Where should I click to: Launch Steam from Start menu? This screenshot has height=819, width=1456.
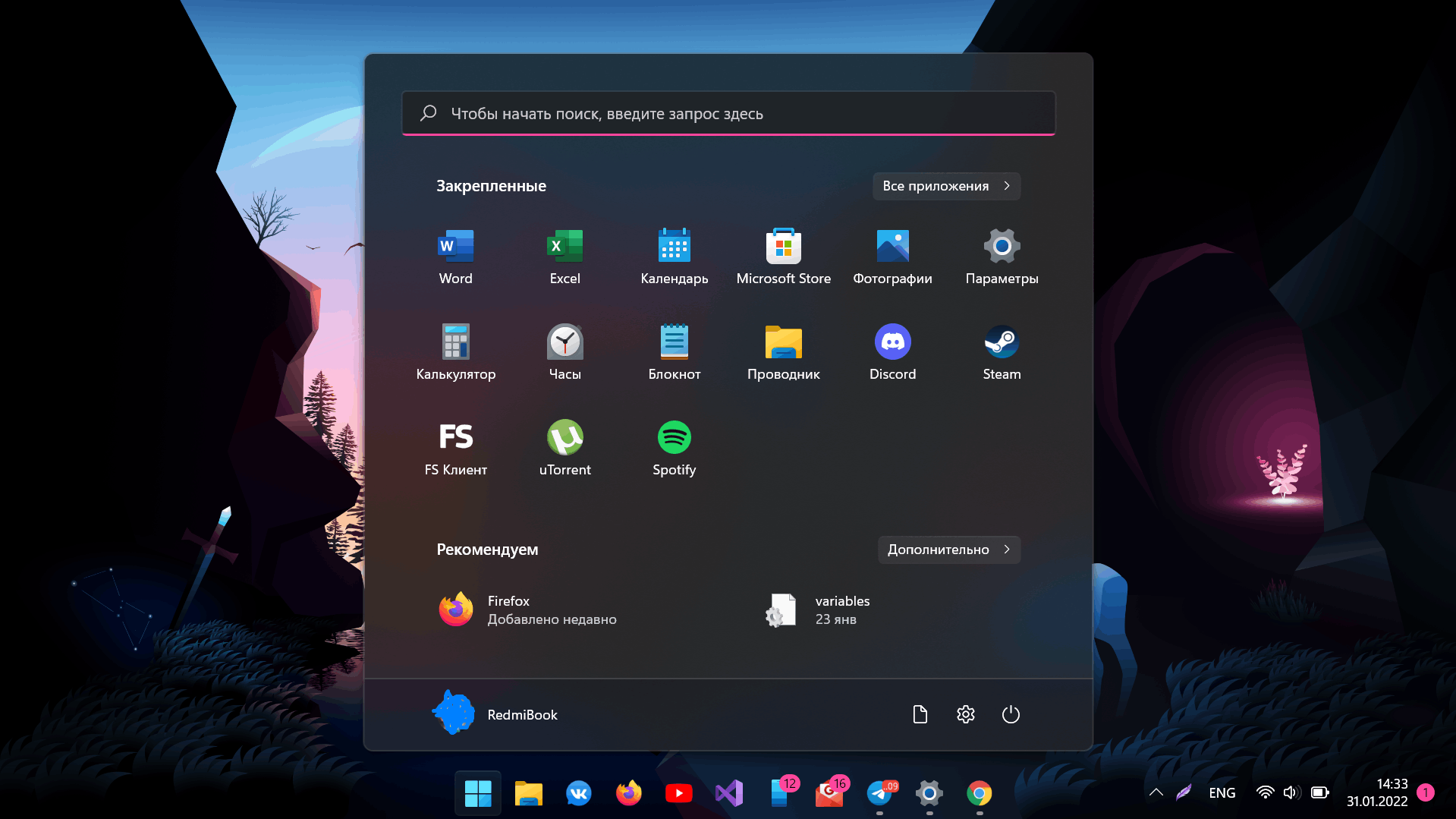pyautogui.click(x=1002, y=353)
